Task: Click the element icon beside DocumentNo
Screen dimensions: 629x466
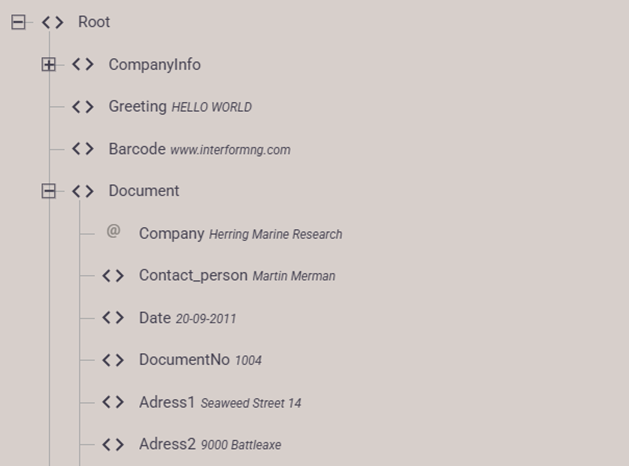Action: click(113, 360)
